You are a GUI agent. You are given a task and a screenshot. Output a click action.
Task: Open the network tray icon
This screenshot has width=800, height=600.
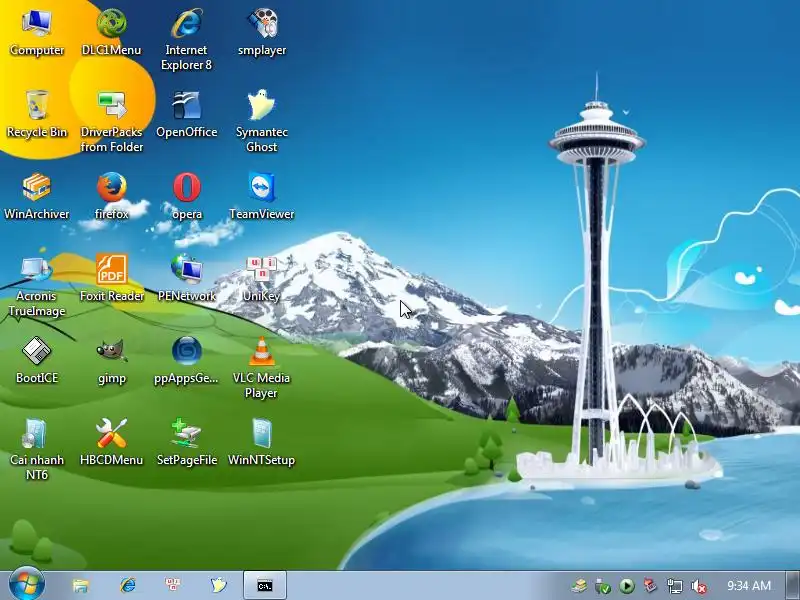674,586
